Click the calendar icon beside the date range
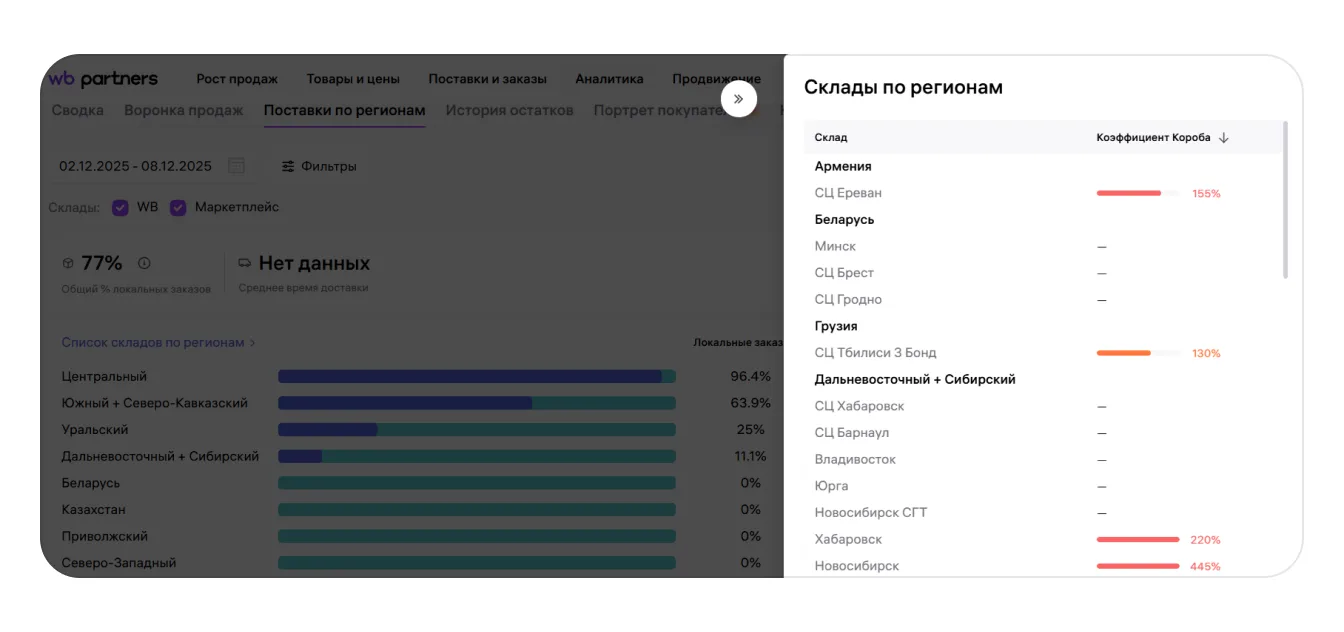 coord(236,166)
